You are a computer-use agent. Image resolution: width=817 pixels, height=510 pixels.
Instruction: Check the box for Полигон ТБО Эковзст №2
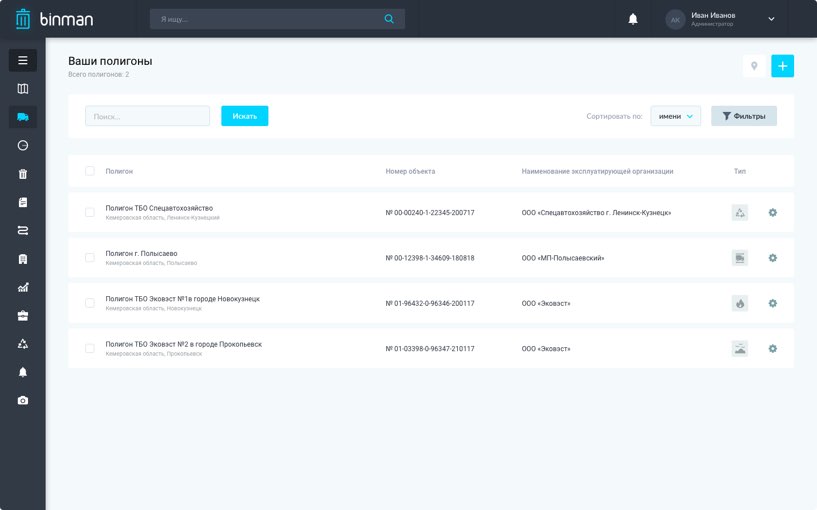click(90, 348)
